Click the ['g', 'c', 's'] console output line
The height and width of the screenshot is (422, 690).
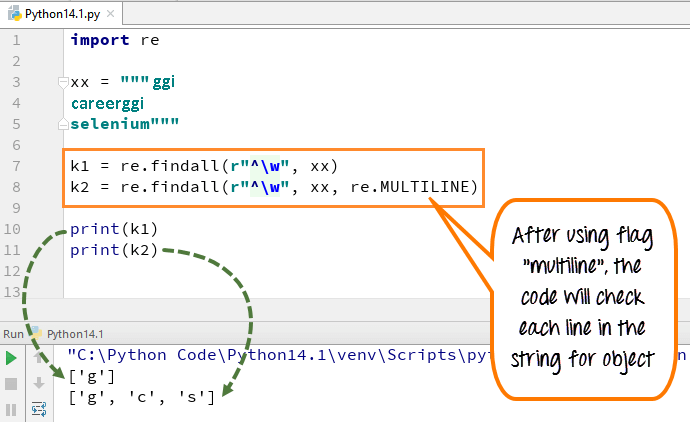coord(140,397)
